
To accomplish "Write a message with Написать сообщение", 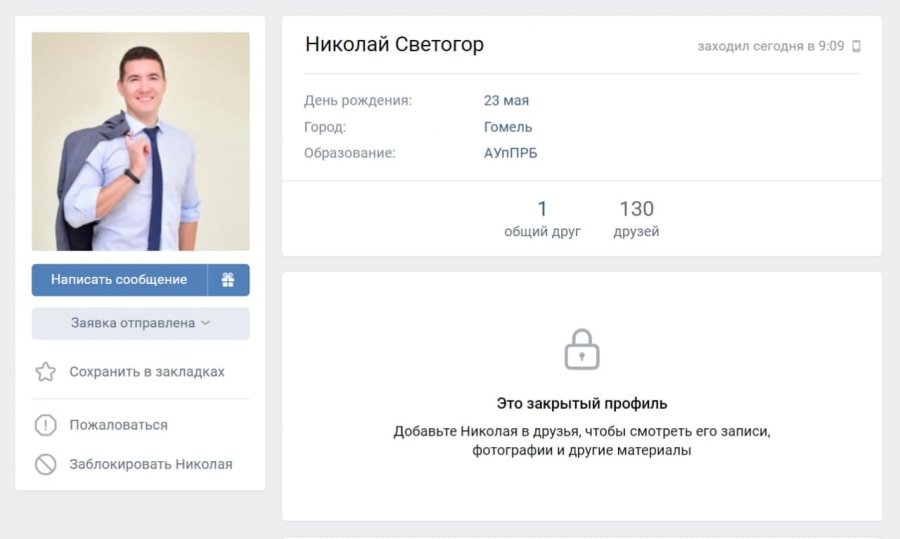I will (x=119, y=280).
